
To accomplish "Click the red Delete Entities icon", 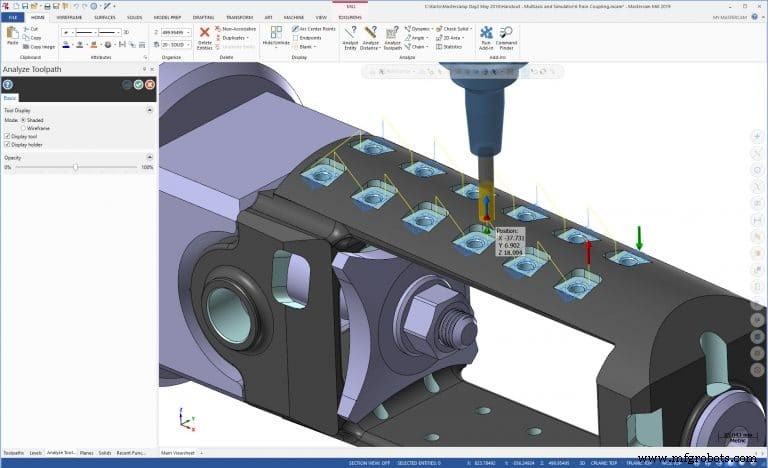I will (205, 33).
